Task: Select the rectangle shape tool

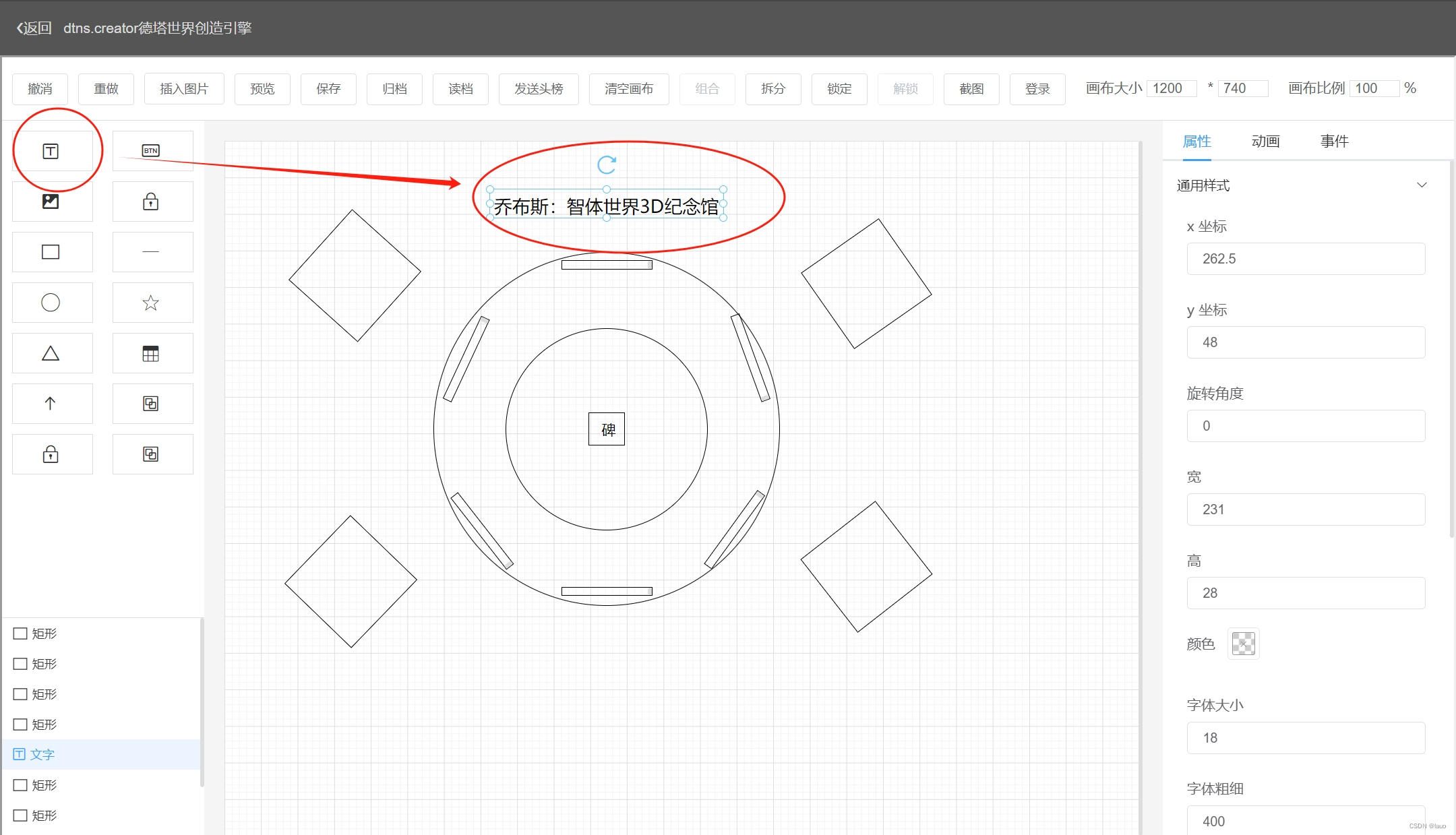Action: (52, 252)
